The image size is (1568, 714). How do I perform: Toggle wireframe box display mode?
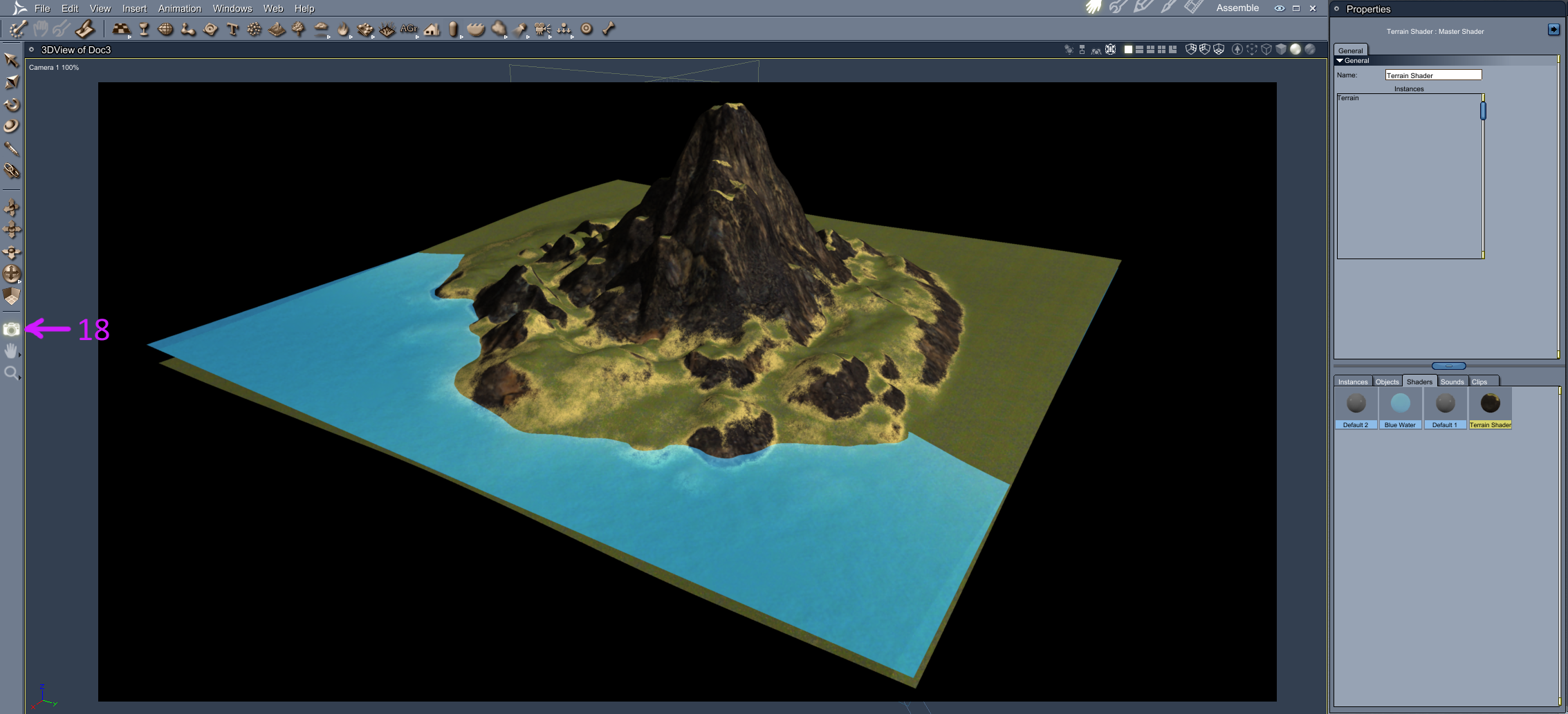[1266, 49]
